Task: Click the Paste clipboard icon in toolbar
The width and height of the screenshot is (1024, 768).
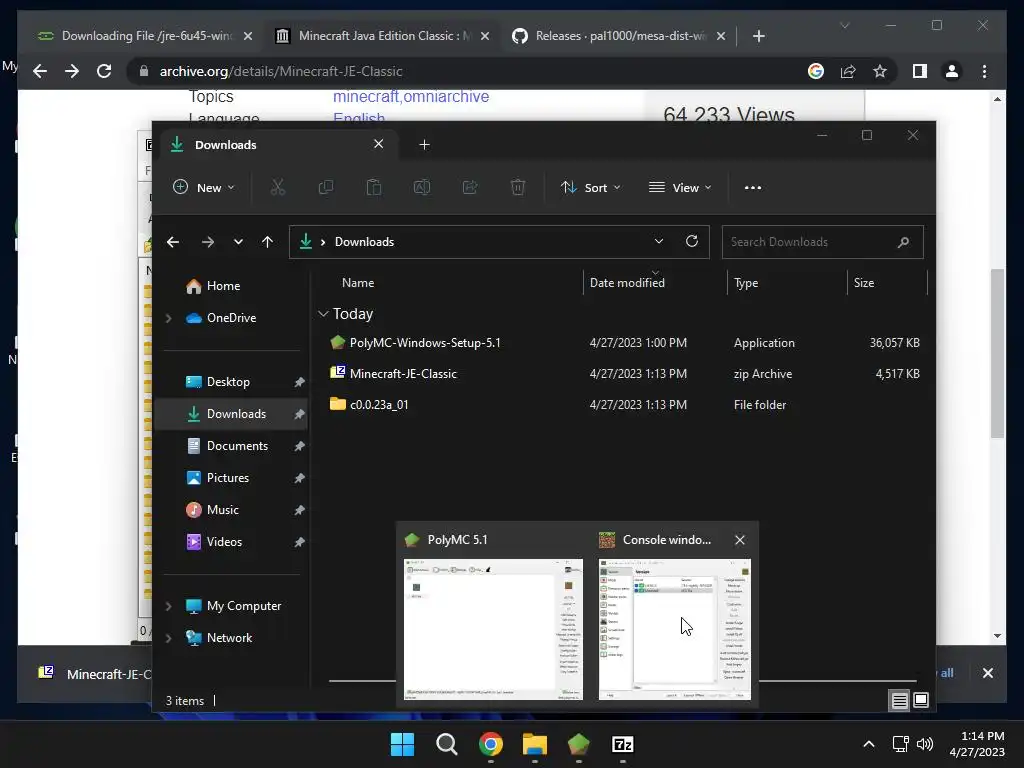Action: point(374,187)
